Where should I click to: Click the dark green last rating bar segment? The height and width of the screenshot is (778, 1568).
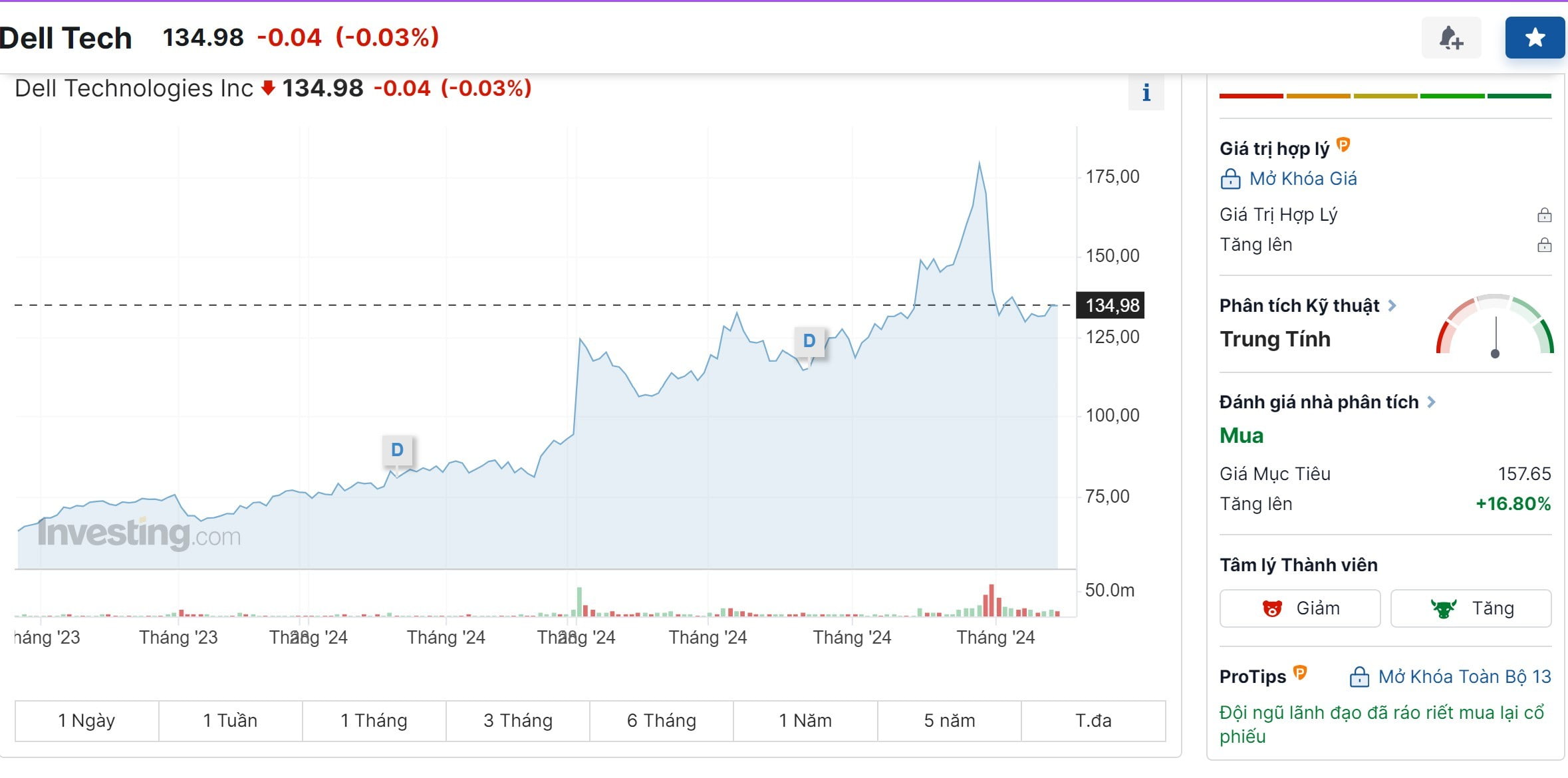1519,96
